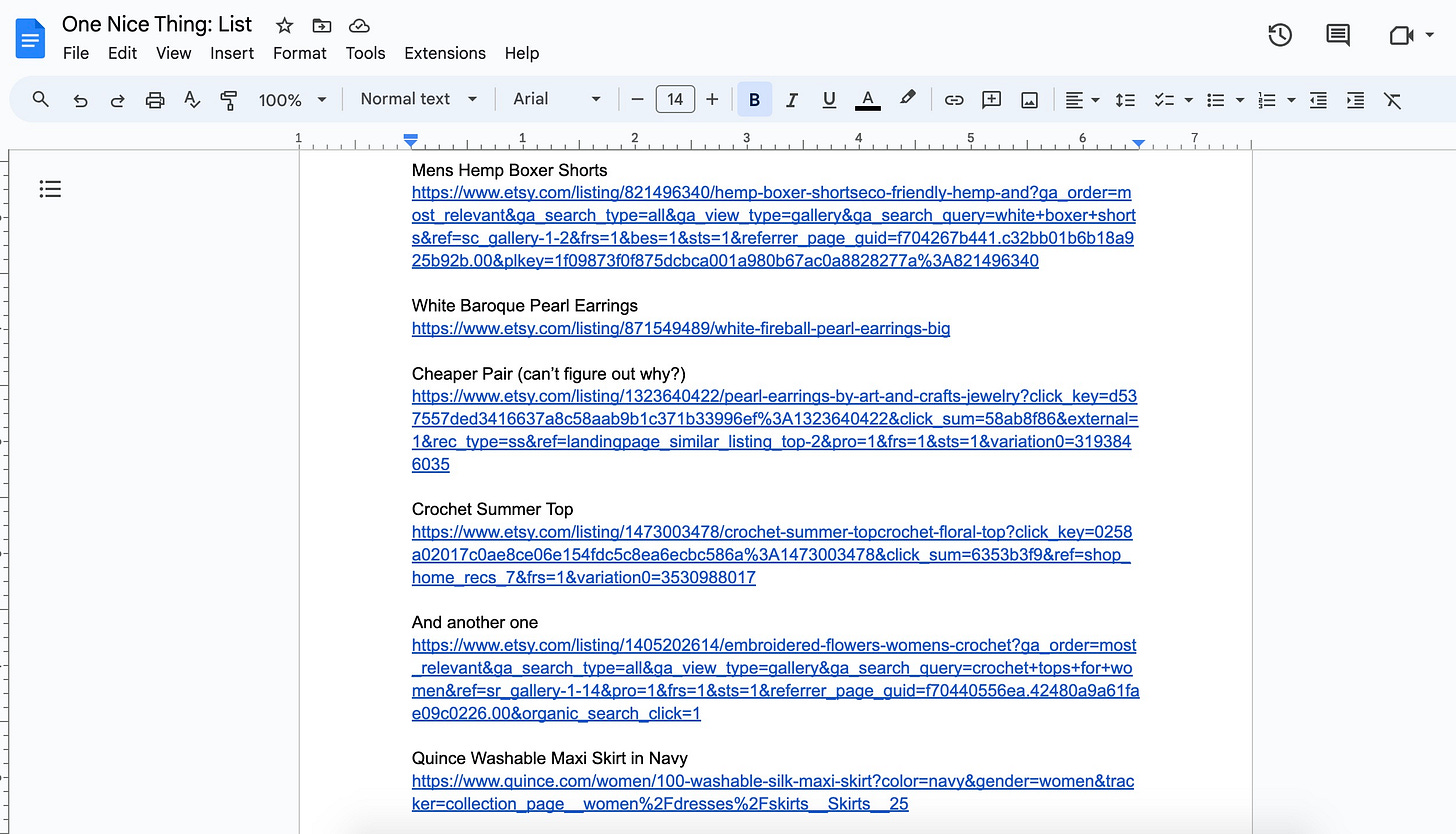Place cursor in Mens Hemp Boxer Shorts heading
Image resolution: width=1456 pixels, height=834 pixels.
coord(509,170)
